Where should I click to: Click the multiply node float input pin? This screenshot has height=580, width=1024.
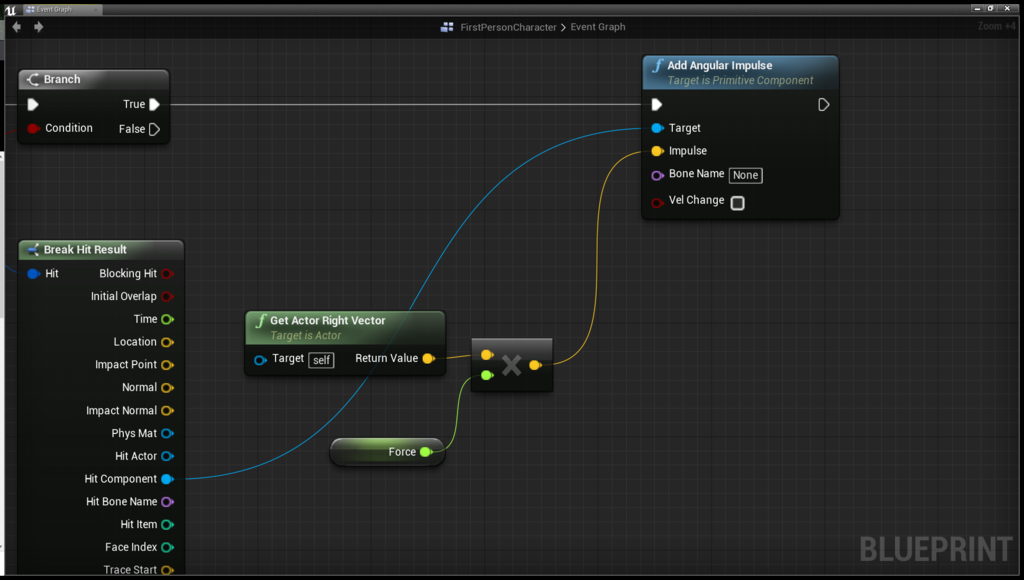(x=487, y=375)
